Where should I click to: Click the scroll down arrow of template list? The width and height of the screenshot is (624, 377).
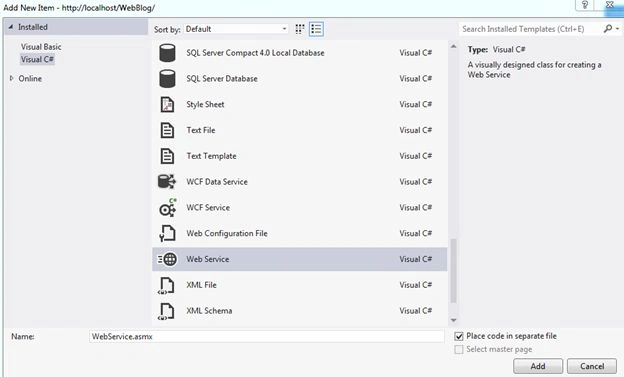click(453, 320)
